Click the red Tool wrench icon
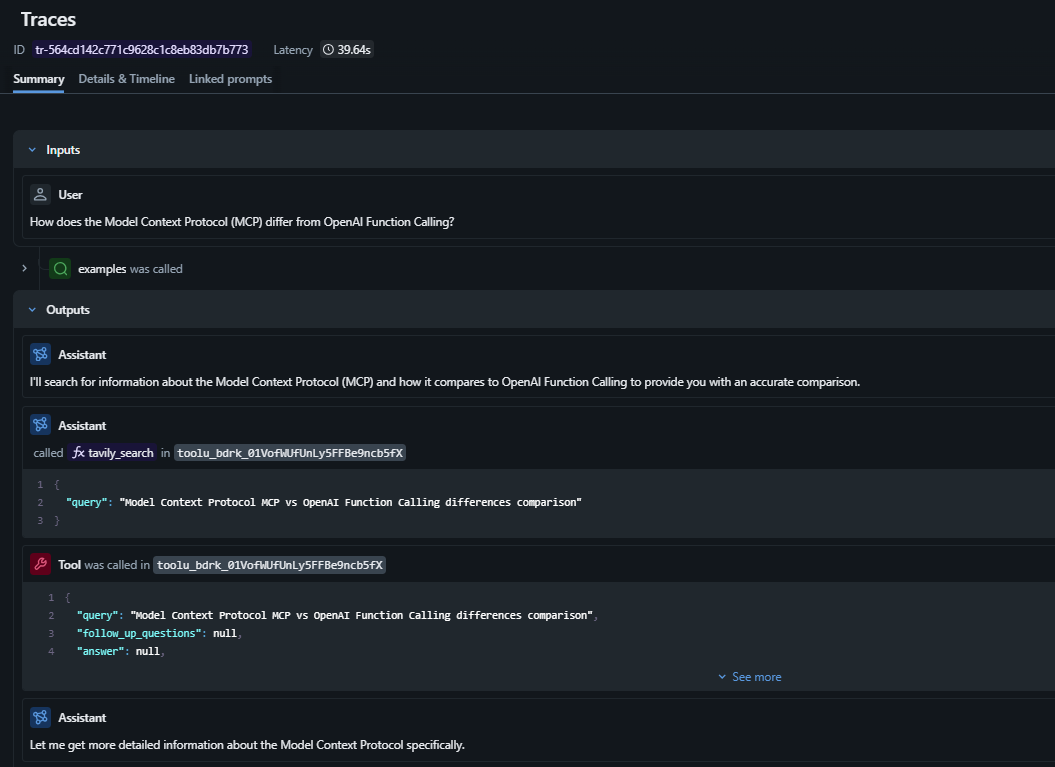Screen dimensions: 1055x767 click(x=40, y=565)
